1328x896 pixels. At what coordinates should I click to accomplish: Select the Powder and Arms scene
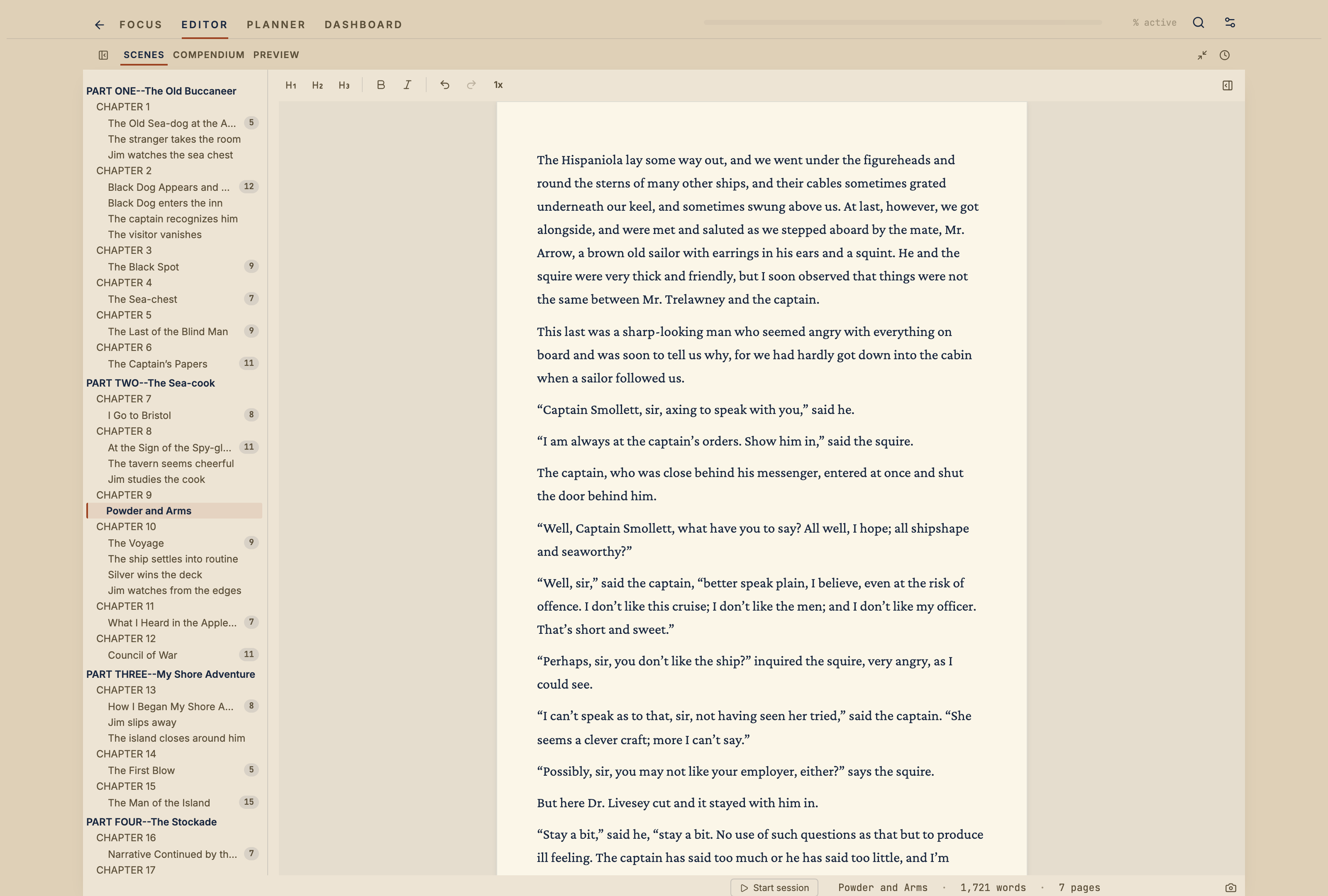point(174,511)
